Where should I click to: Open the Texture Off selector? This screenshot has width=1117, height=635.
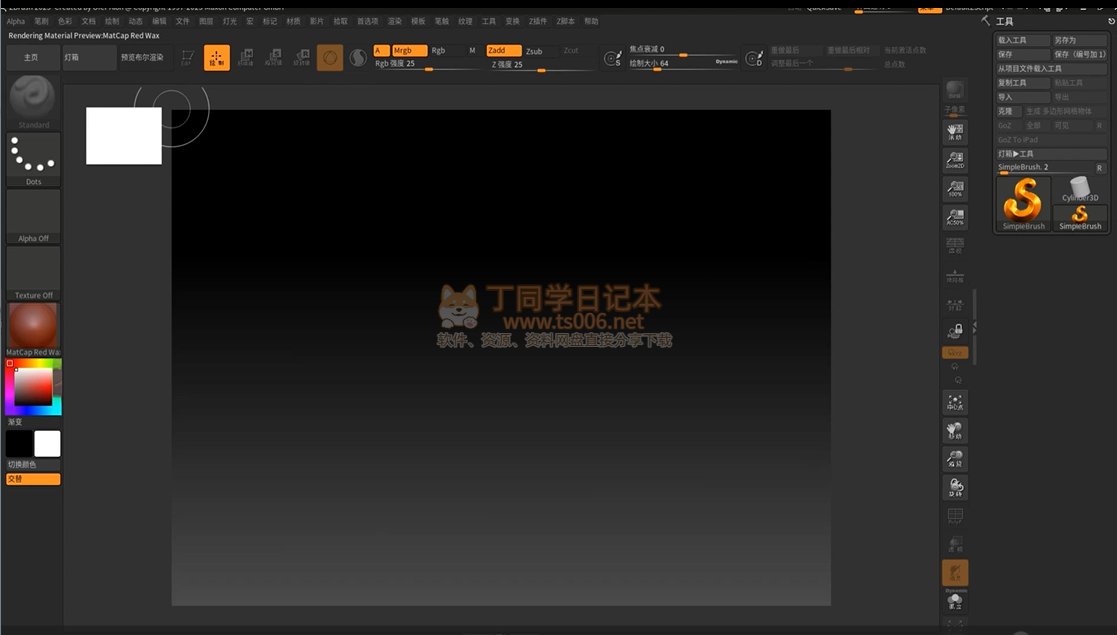[x=33, y=271]
